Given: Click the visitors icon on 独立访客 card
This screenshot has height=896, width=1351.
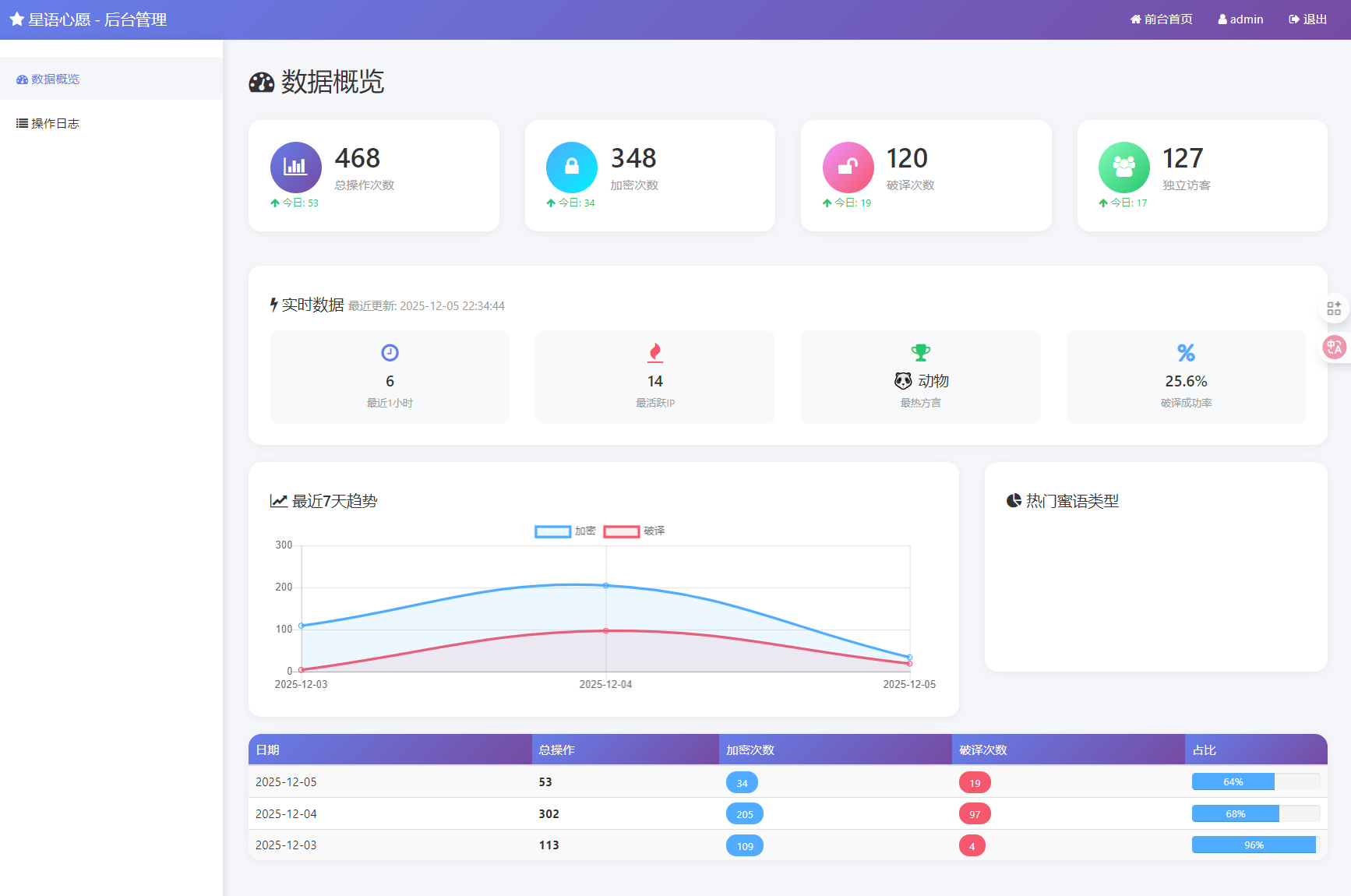Looking at the screenshot, I should click(1123, 167).
